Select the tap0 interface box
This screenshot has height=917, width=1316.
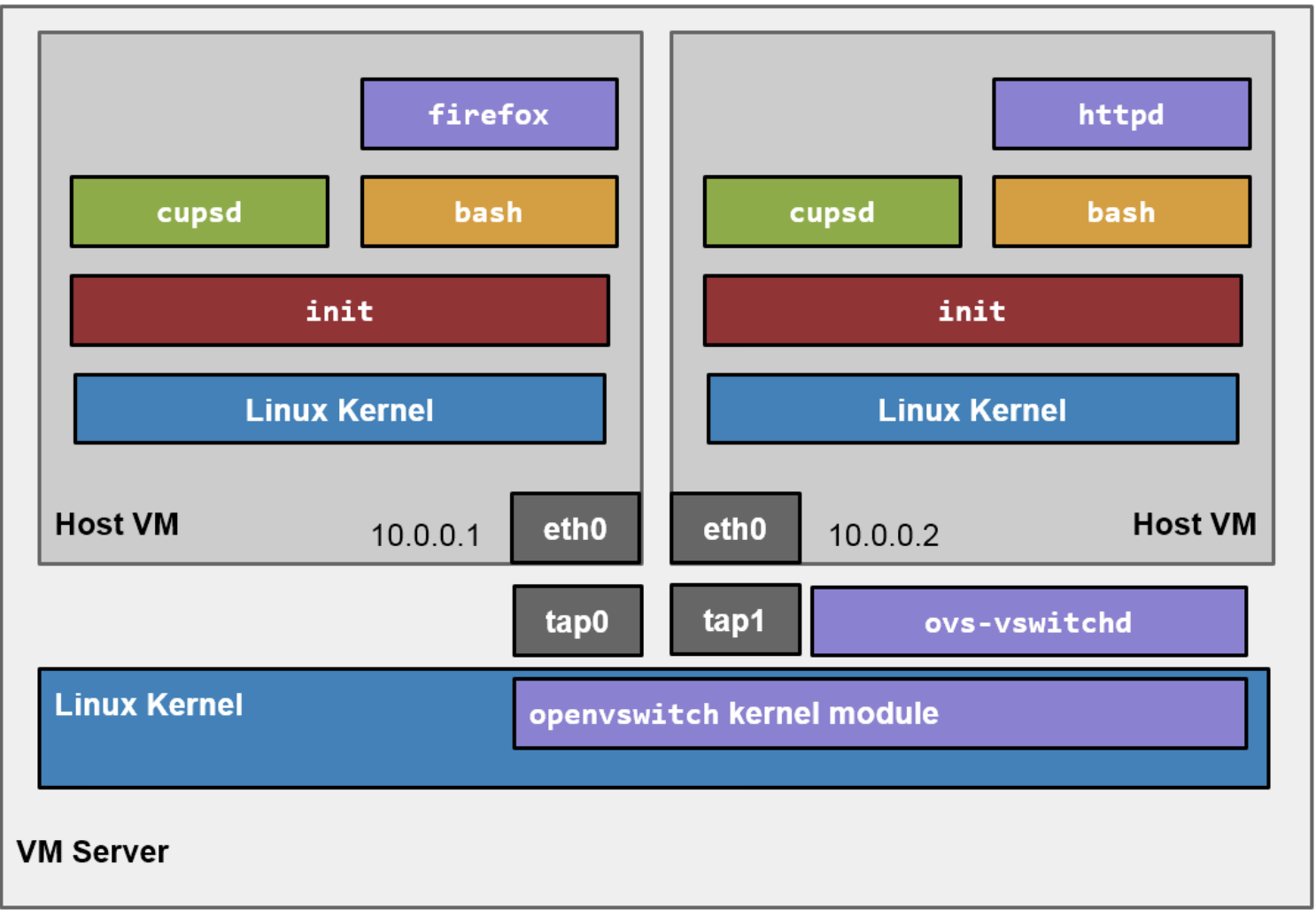tap(577, 621)
